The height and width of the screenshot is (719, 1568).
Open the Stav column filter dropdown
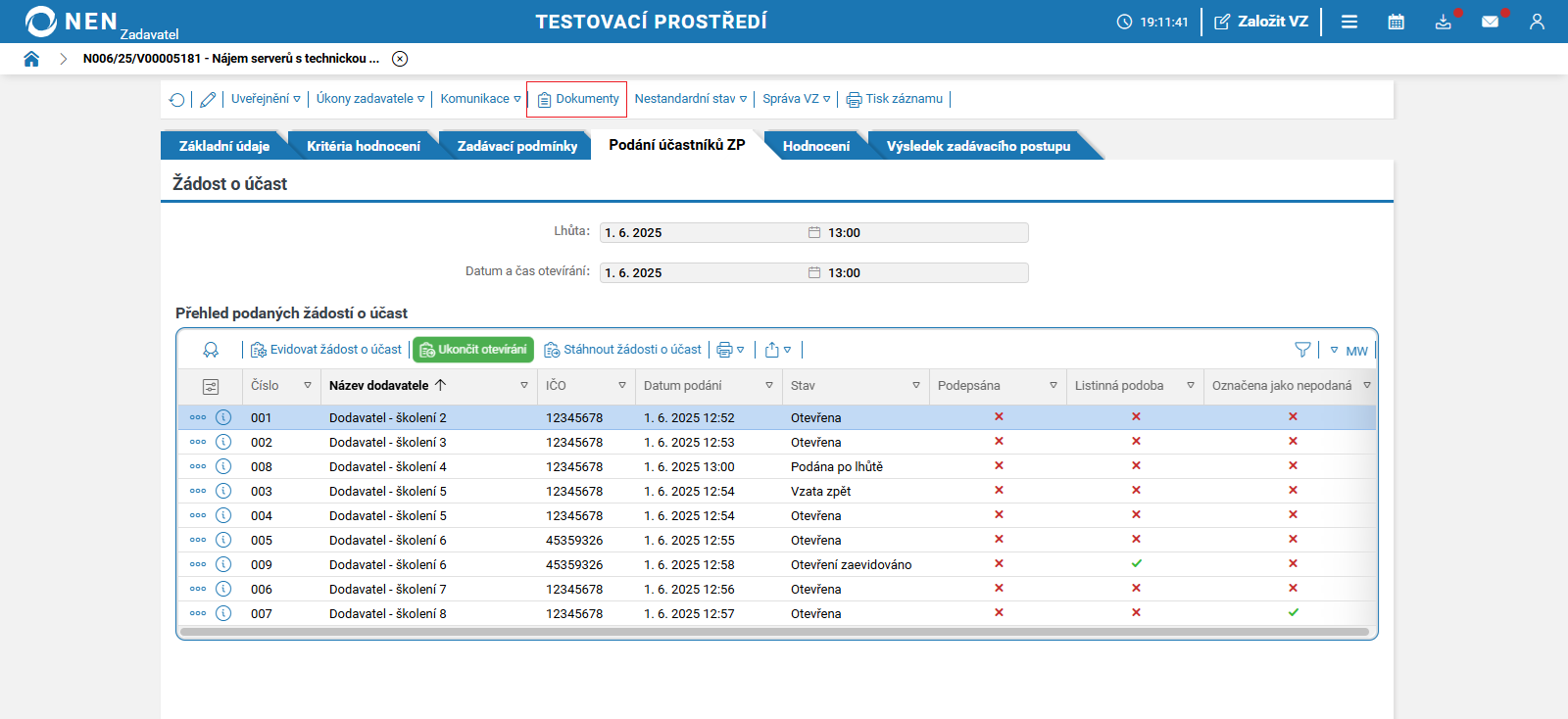tap(916, 386)
